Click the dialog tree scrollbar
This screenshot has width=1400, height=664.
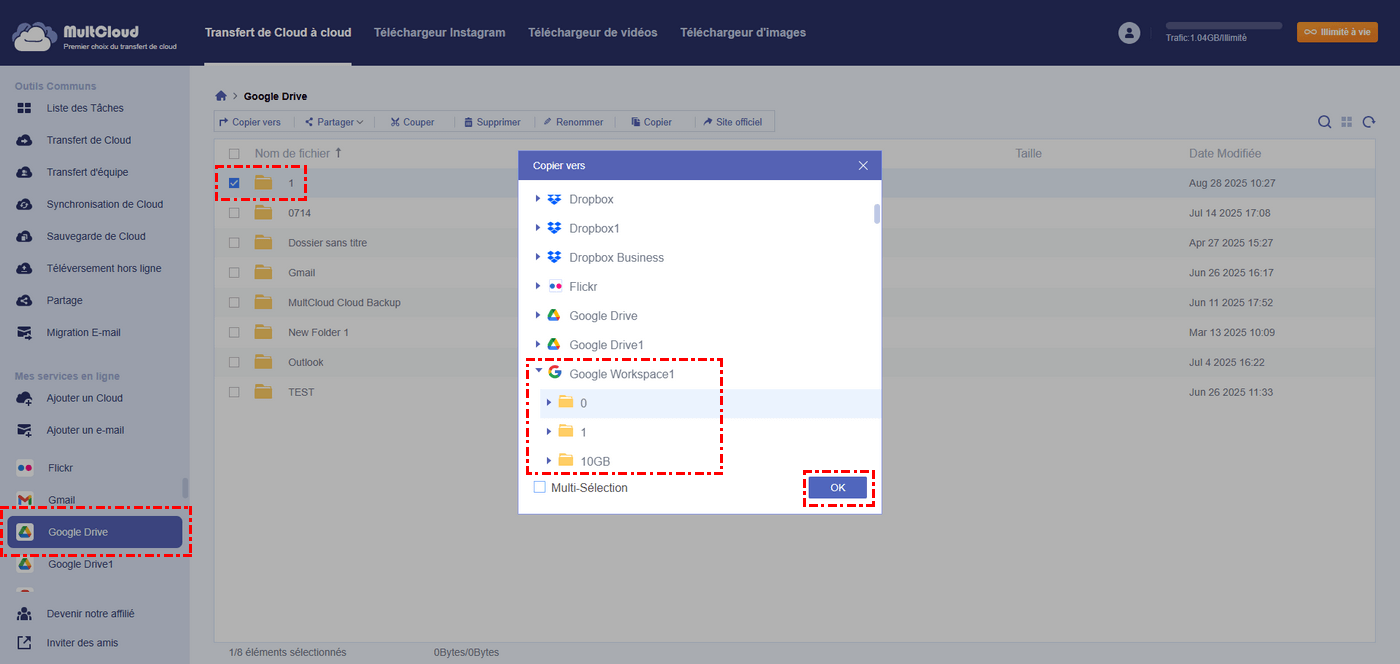point(877,214)
